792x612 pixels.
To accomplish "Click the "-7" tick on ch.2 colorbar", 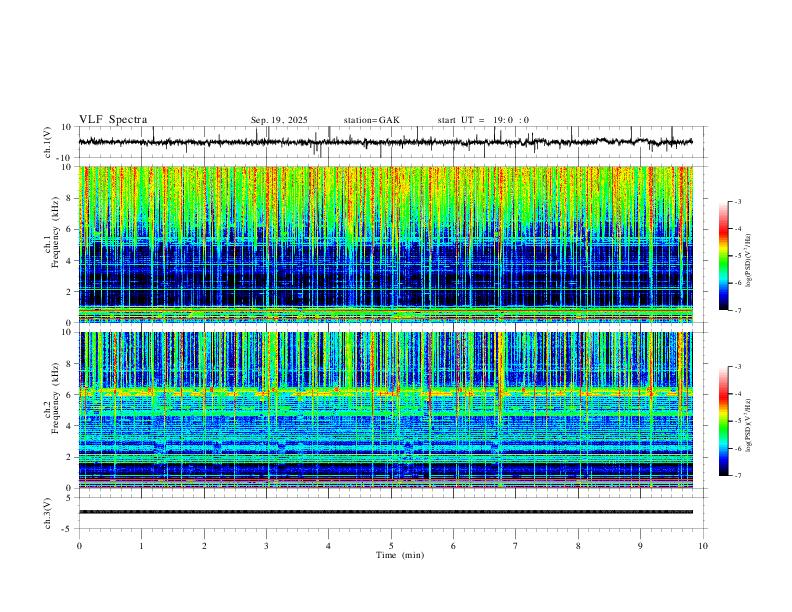I will [x=738, y=475].
